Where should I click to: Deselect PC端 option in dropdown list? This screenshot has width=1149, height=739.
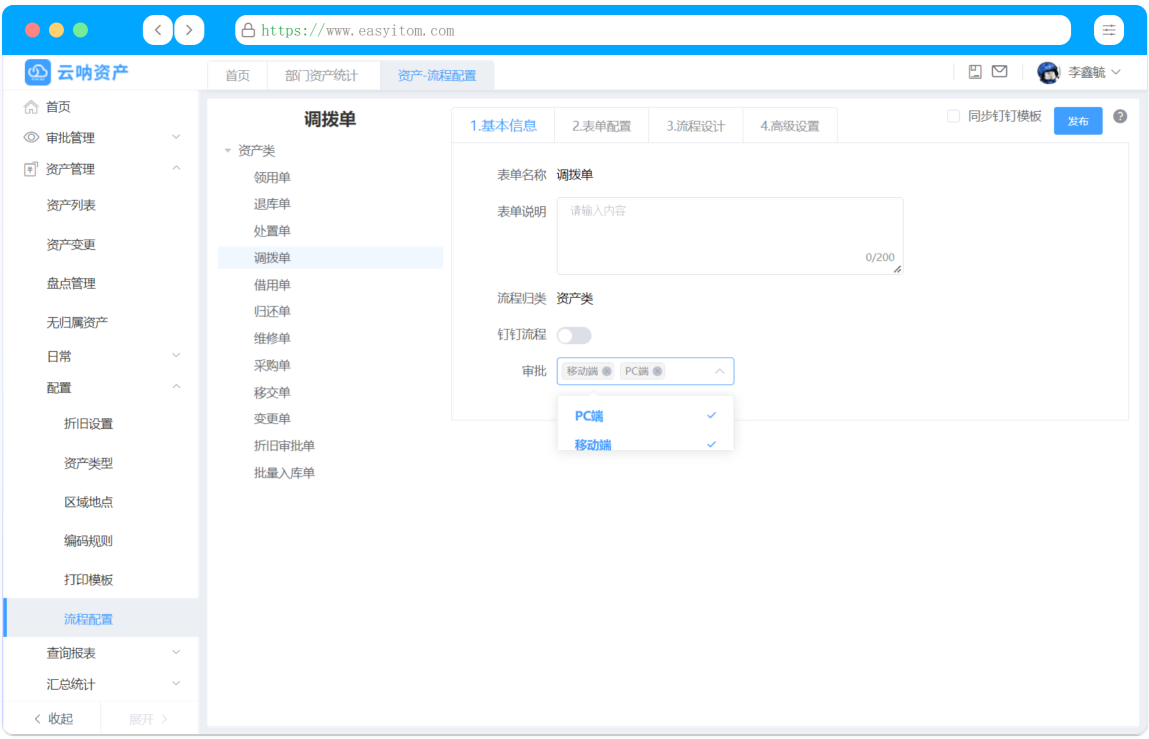(645, 416)
